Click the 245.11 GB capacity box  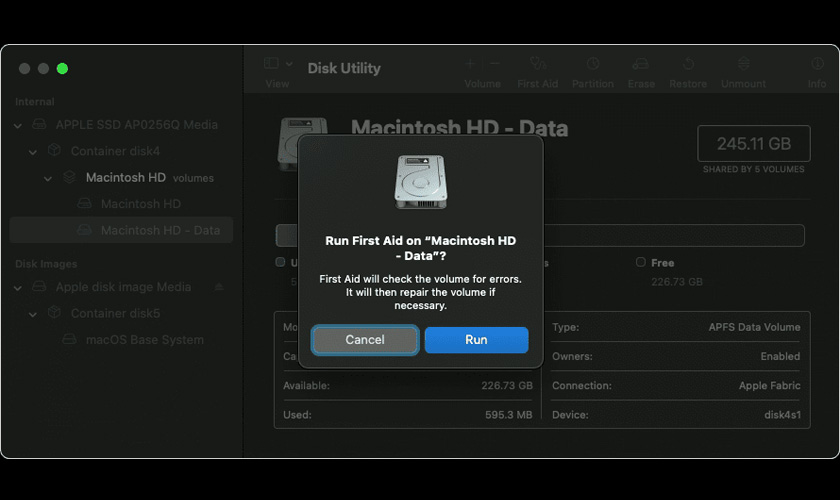754,144
